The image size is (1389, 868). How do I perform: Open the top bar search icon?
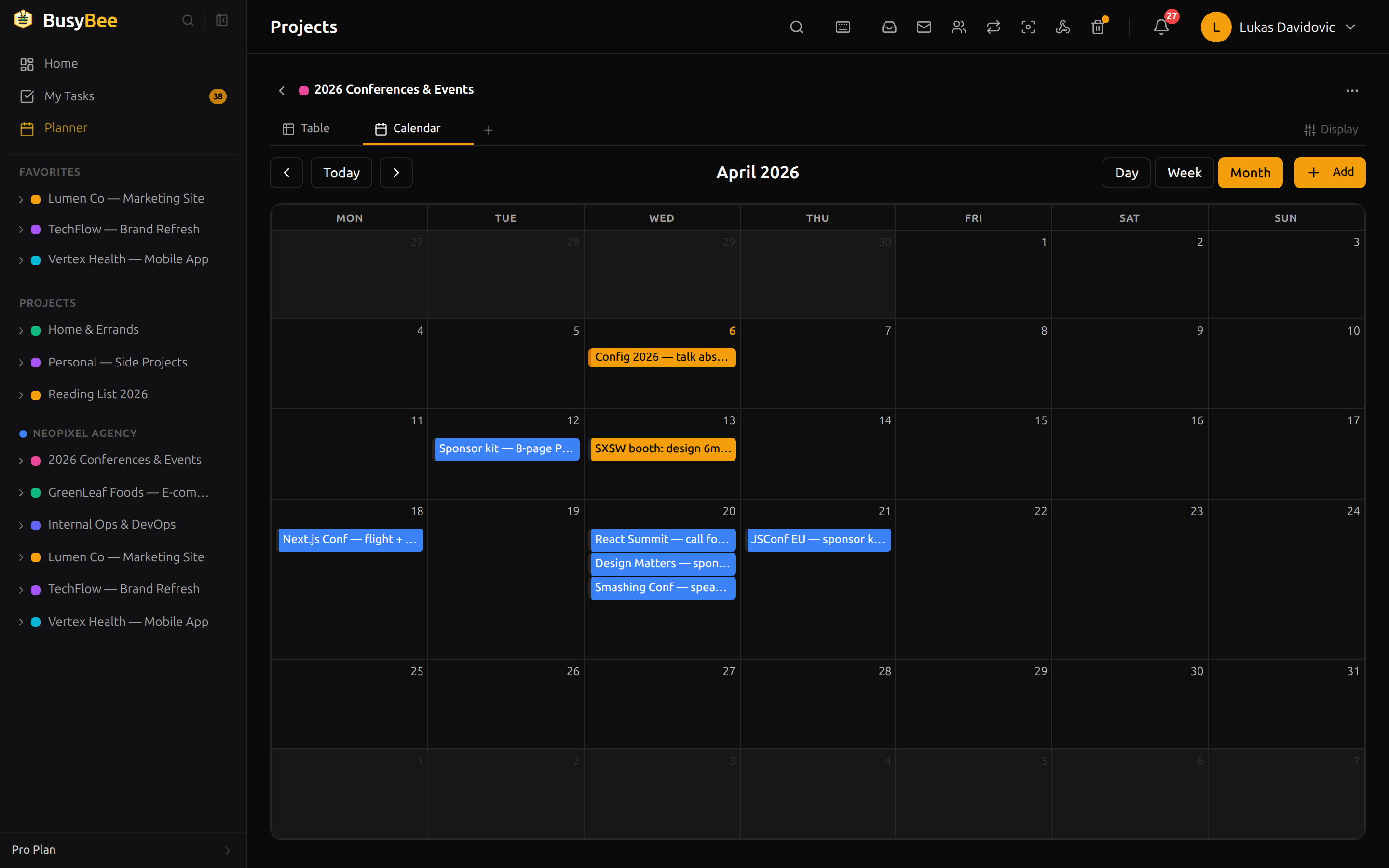pyautogui.click(x=796, y=27)
